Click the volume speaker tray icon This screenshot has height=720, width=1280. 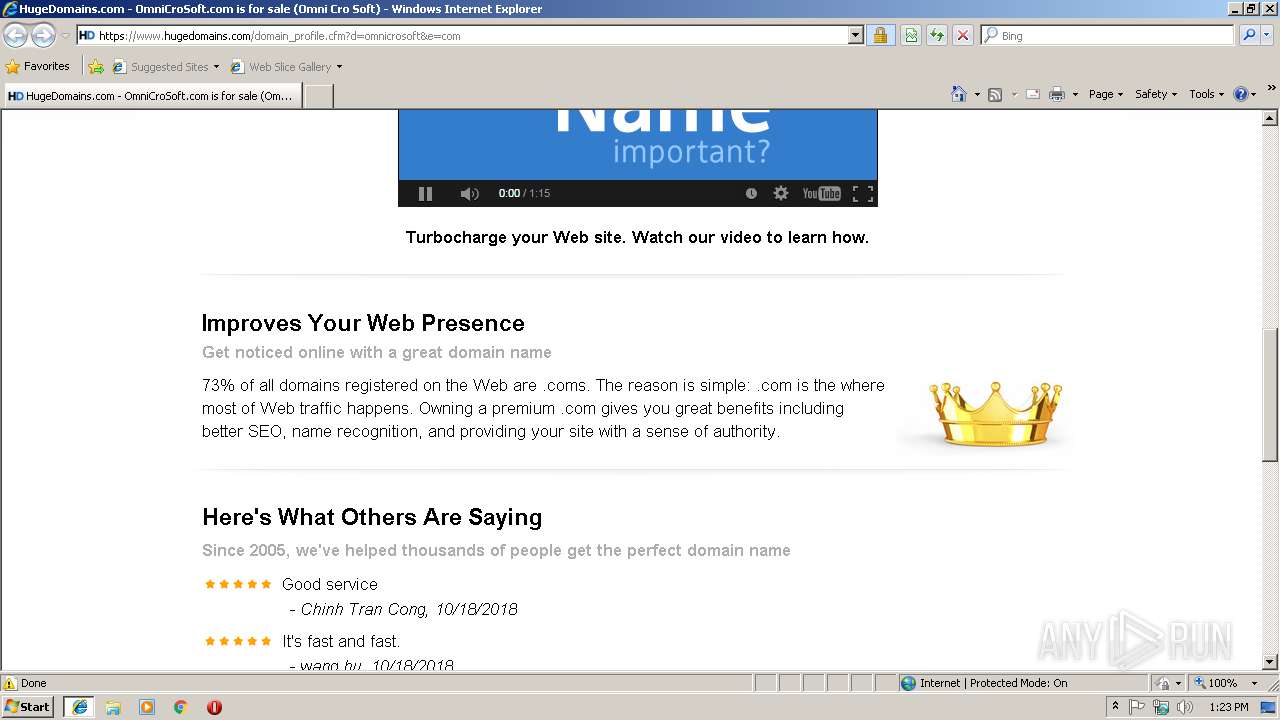pyautogui.click(x=1185, y=706)
